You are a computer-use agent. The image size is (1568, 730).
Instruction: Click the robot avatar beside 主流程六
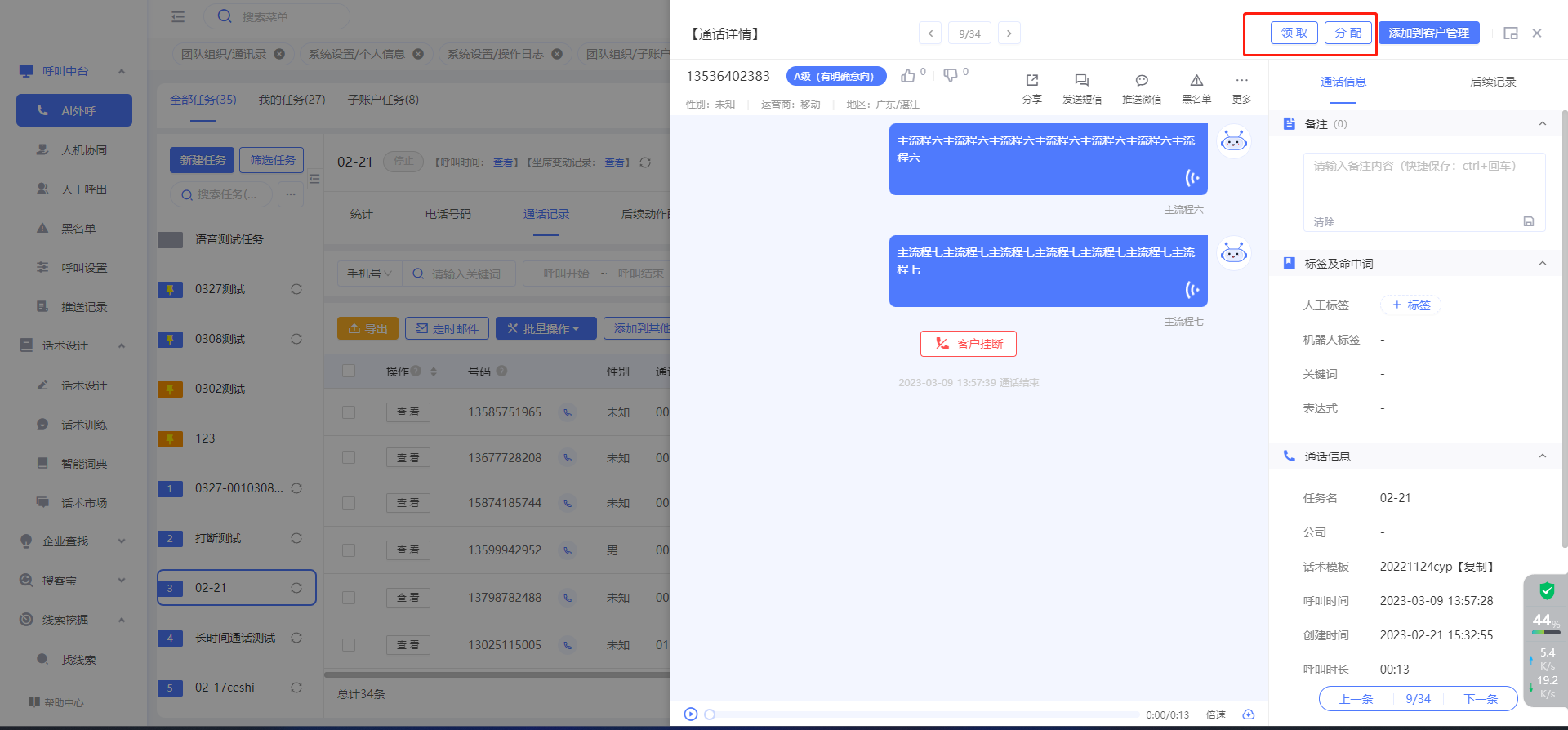point(1234,142)
